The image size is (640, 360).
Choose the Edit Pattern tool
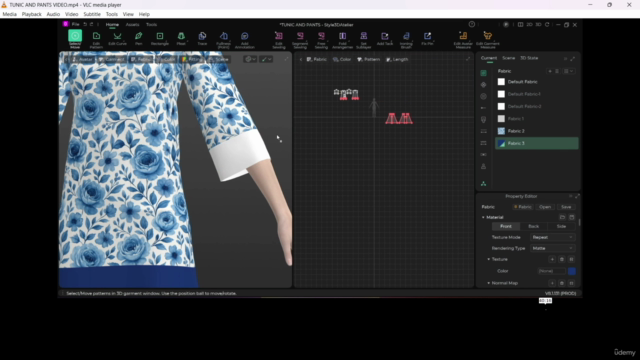point(96,39)
